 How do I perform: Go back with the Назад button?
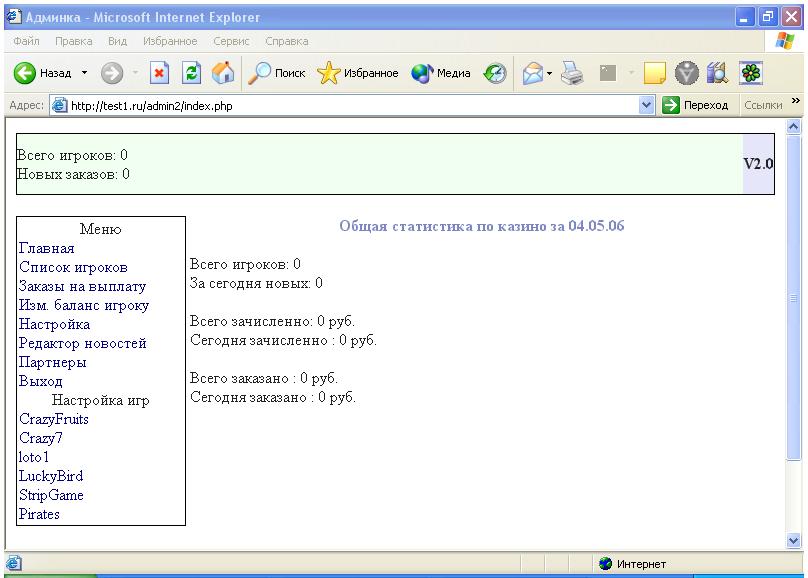pos(42,73)
